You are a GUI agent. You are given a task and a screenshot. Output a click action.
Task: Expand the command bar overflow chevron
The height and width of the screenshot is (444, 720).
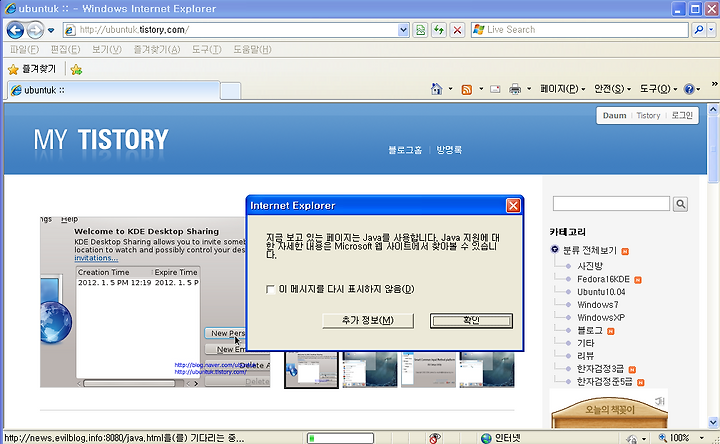[714, 84]
